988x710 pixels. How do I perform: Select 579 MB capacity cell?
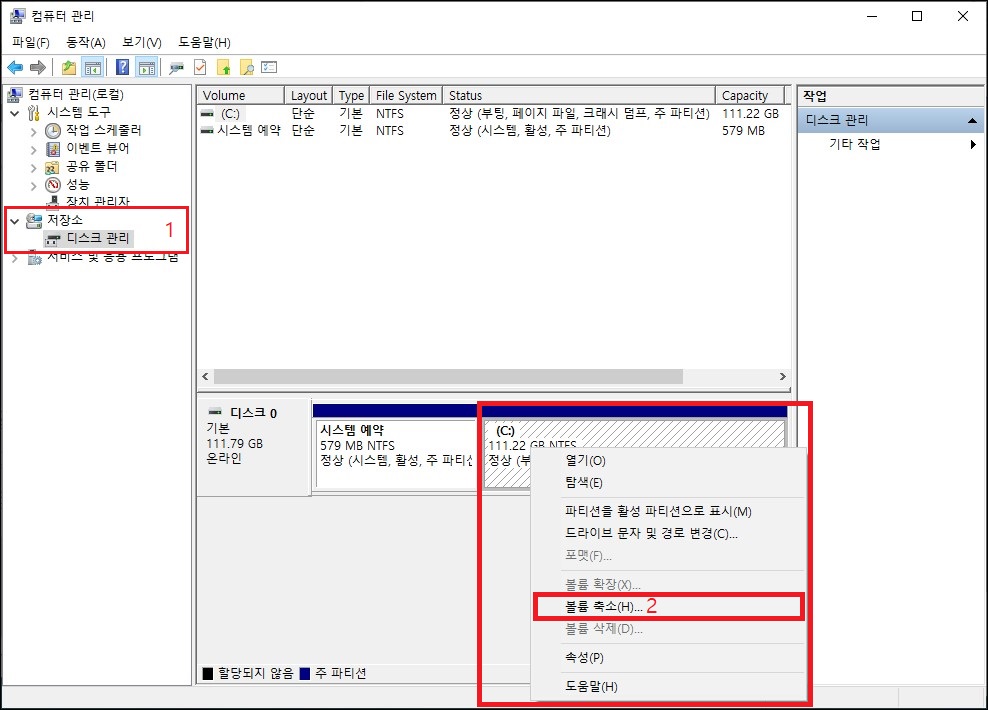[744, 130]
